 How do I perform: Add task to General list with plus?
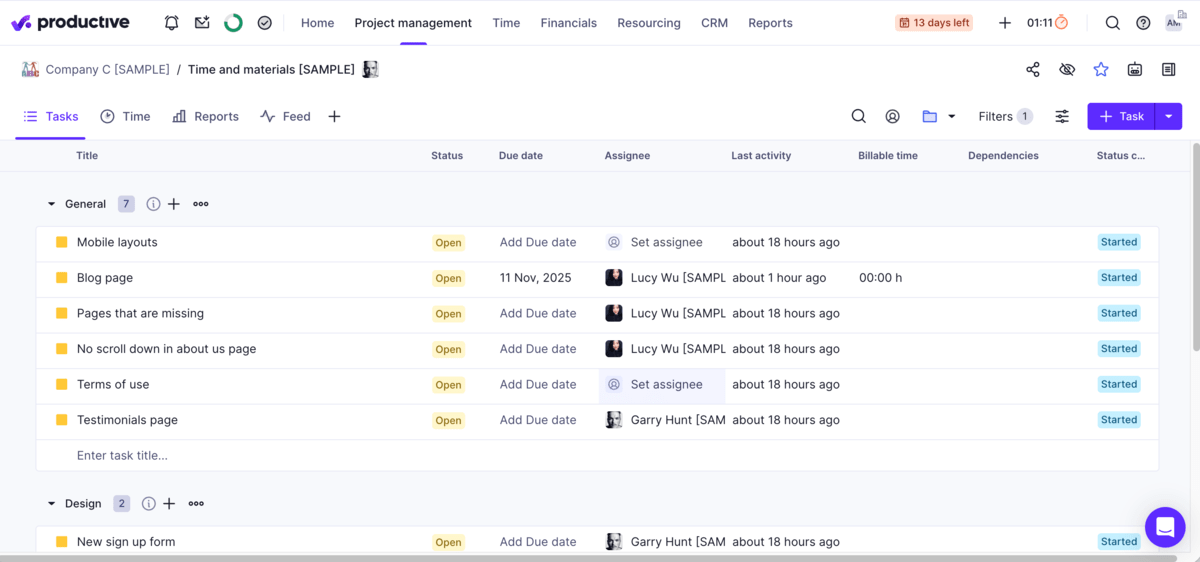(x=173, y=204)
